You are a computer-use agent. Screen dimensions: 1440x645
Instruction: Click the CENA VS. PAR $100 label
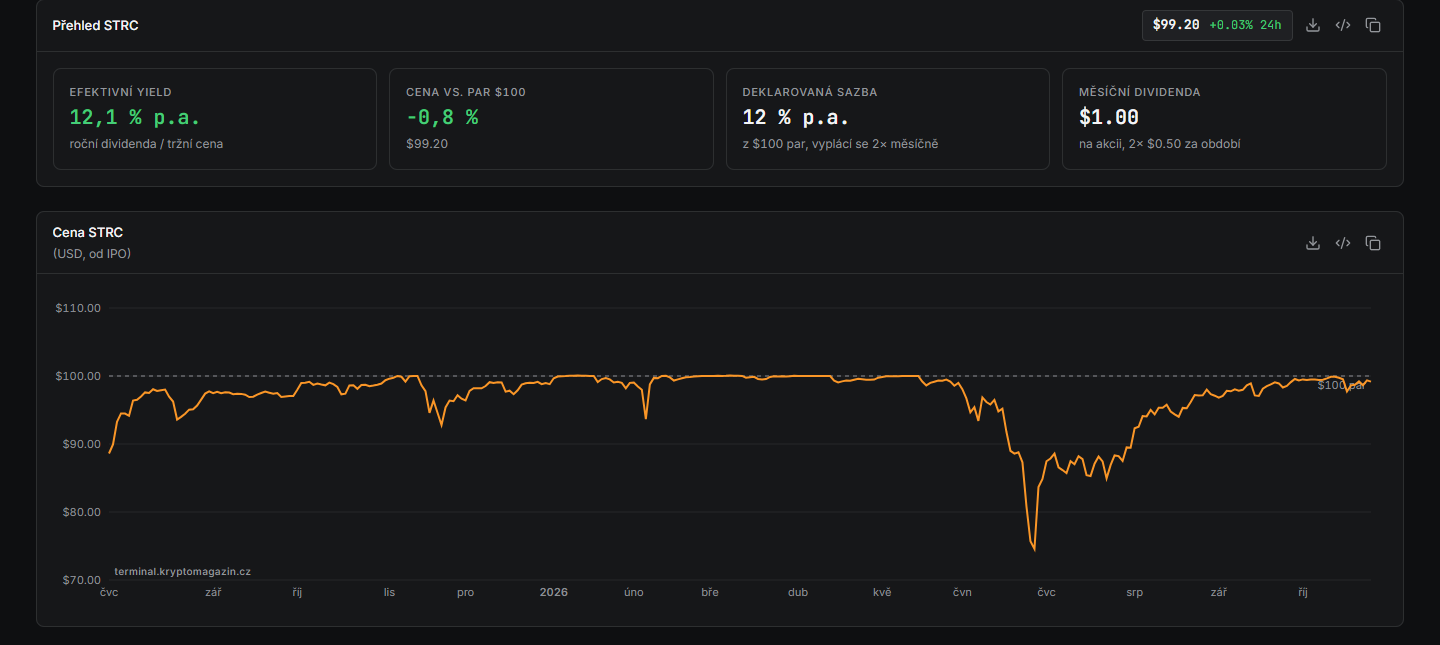(x=466, y=92)
